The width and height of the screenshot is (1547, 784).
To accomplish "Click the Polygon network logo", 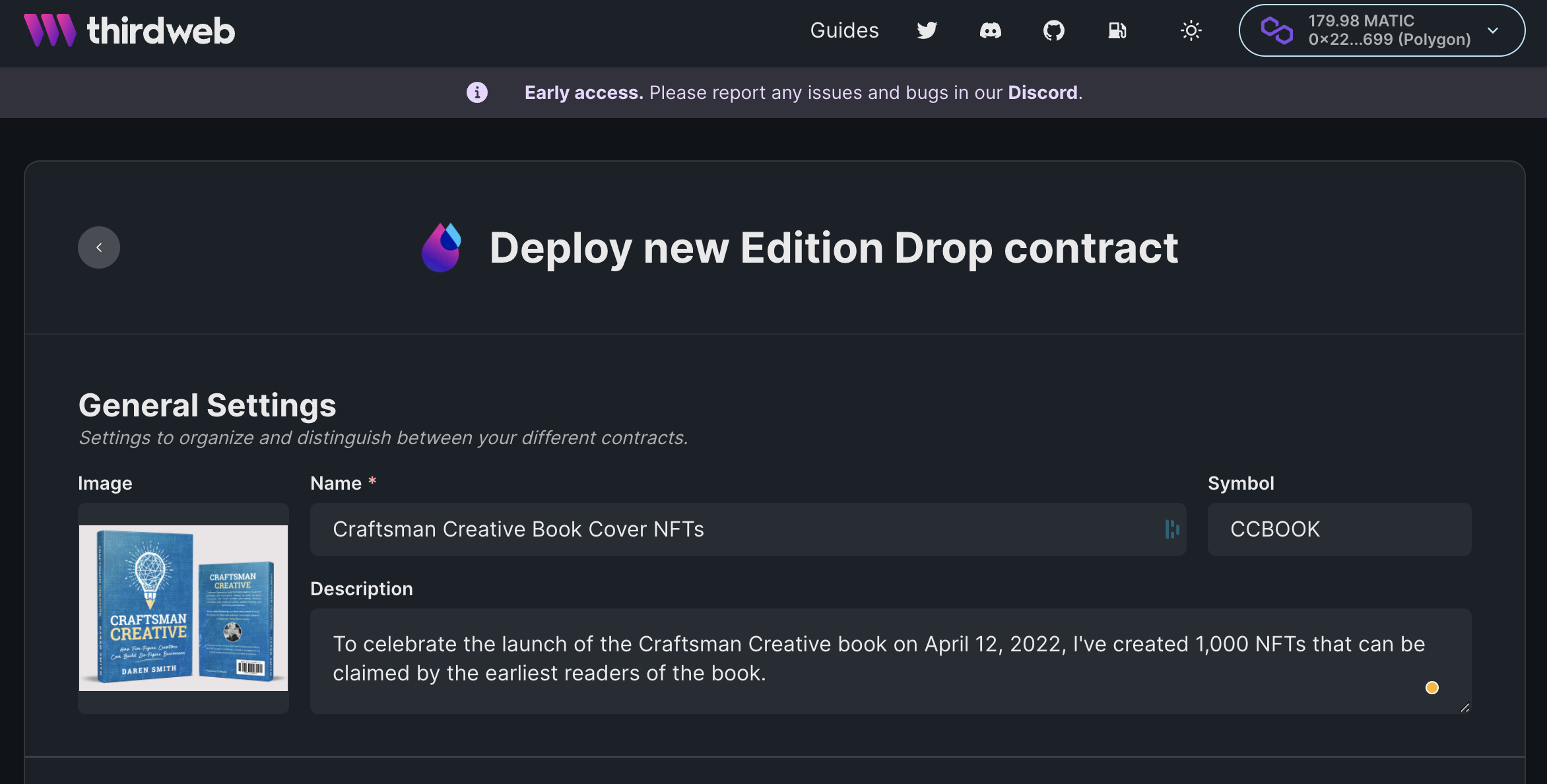I will (x=1276, y=30).
